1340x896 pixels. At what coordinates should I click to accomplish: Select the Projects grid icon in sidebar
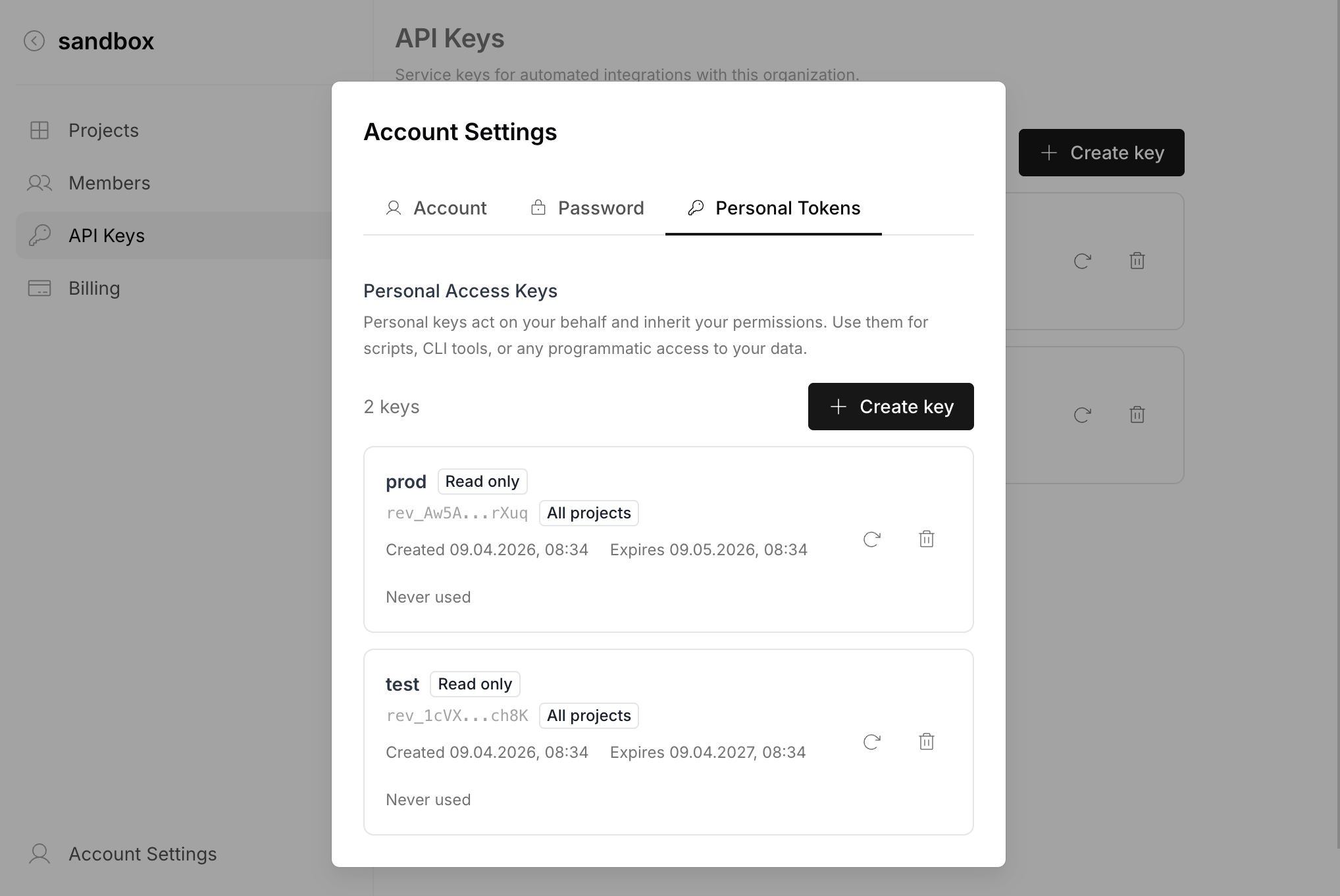coord(39,130)
